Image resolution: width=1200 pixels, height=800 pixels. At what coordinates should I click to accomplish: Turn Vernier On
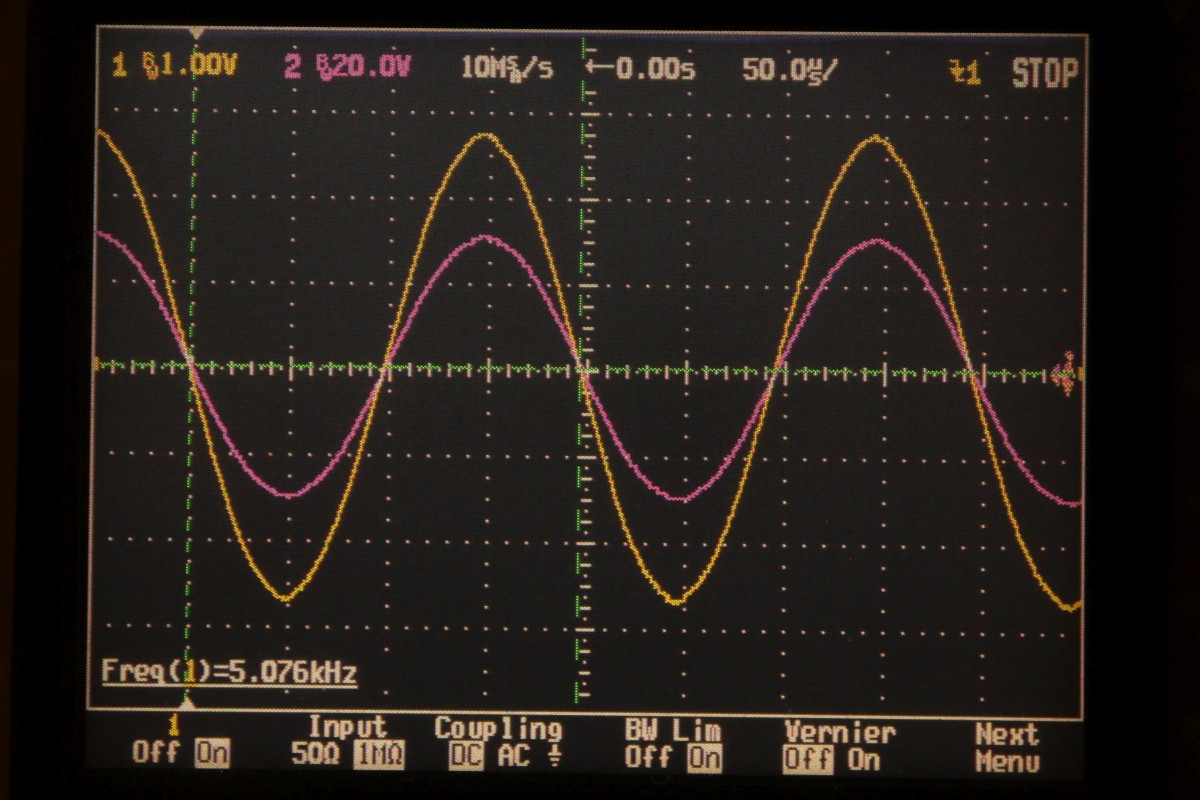[863, 759]
